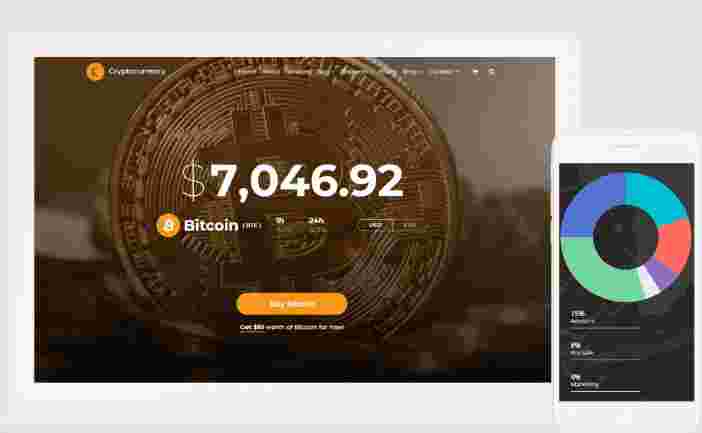Viewport: 702px width, 433px height.
Task: Click the orange Cryptocurrency logo icon
Action: pos(95,72)
